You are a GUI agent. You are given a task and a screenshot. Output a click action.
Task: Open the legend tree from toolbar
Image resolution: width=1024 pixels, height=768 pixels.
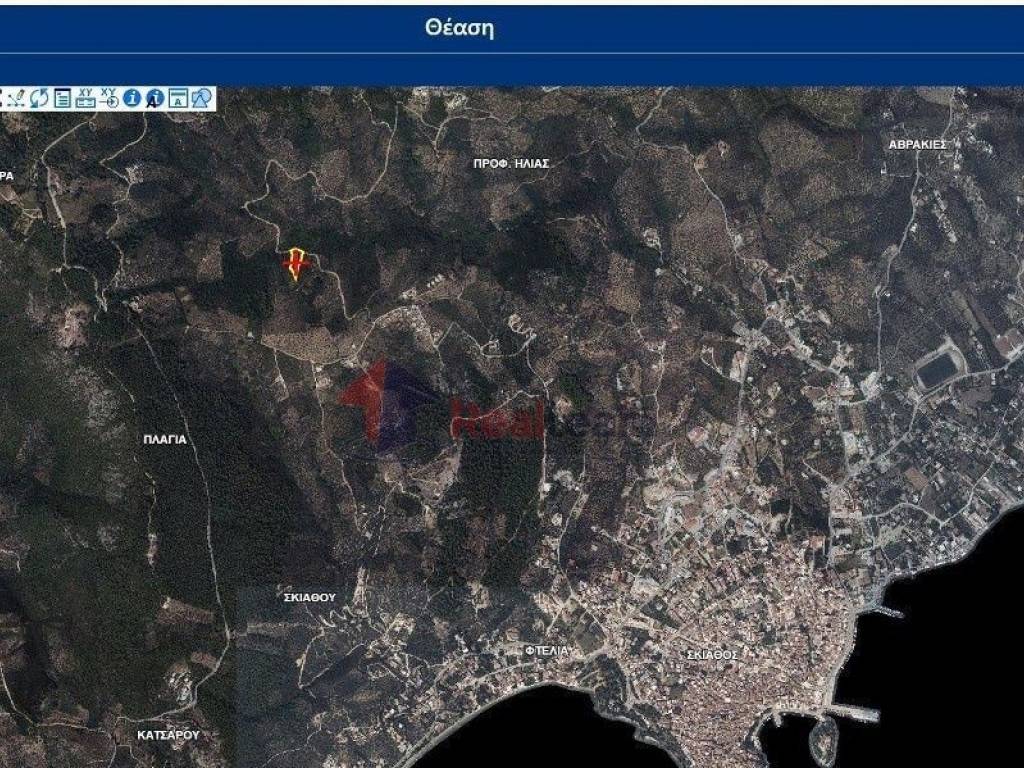click(62, 97)
